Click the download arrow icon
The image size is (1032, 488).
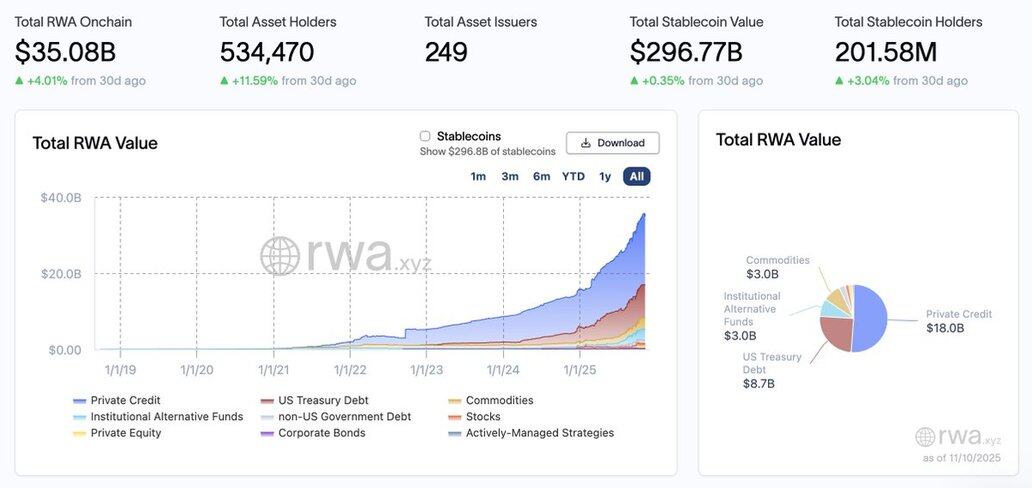586,143
